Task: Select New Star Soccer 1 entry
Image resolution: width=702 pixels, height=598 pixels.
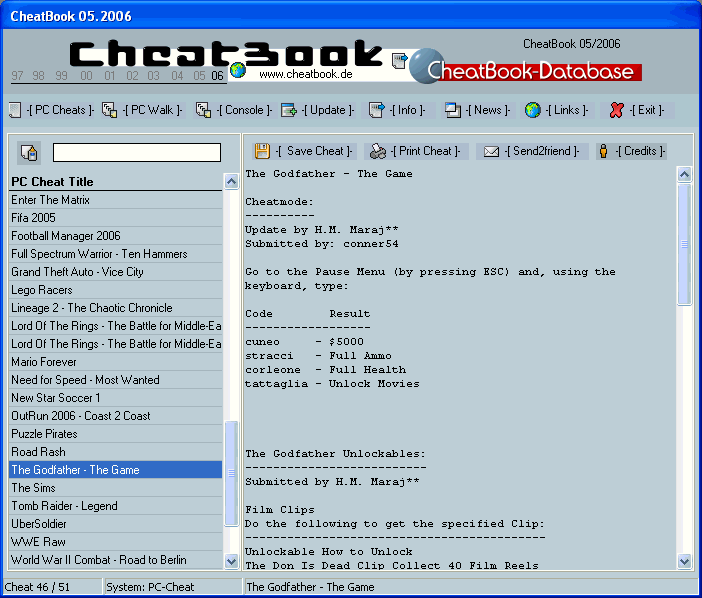Action: 116,398
